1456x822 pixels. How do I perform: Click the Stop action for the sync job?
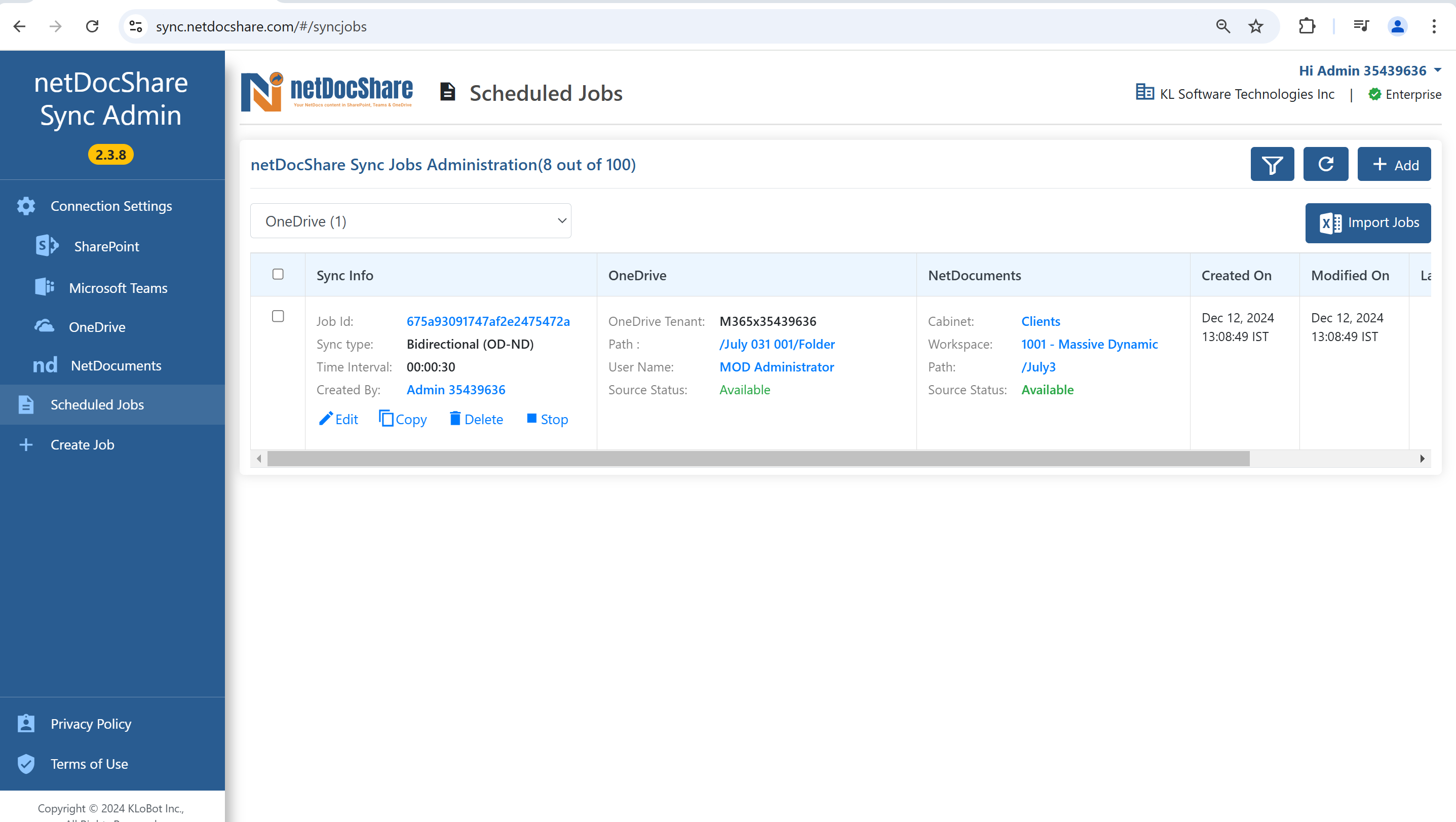tap(547, 419)
